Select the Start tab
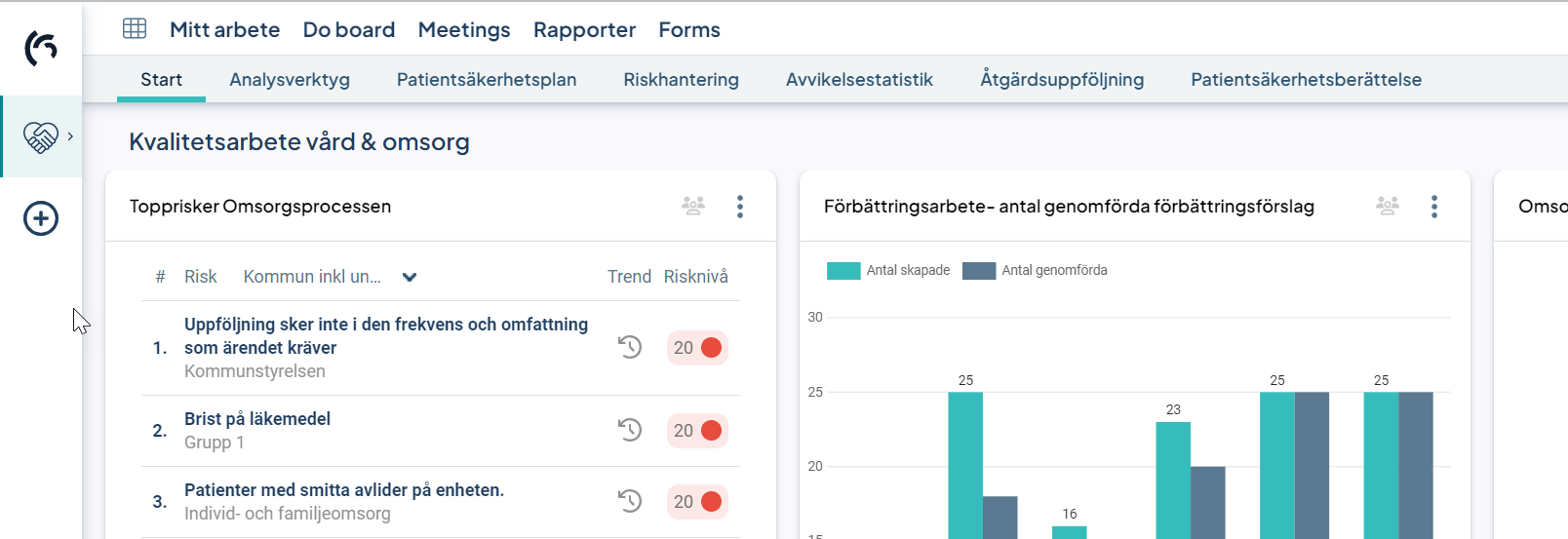The width and height of the screenshot is (1568, 539). click(x=161, y=80)
